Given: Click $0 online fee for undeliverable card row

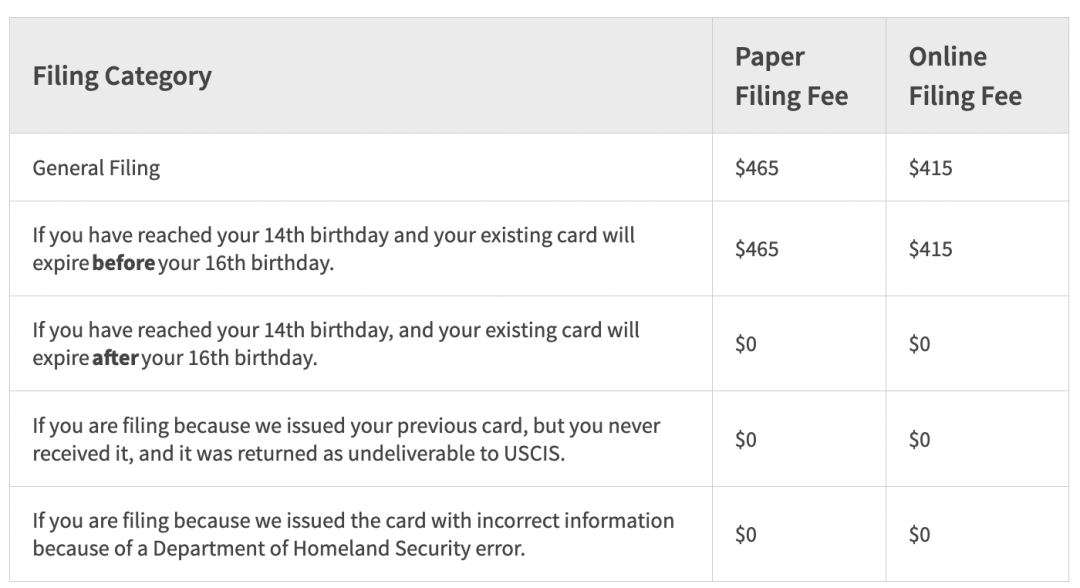Looking at the screenshot, I should click(x=920, y=439).
